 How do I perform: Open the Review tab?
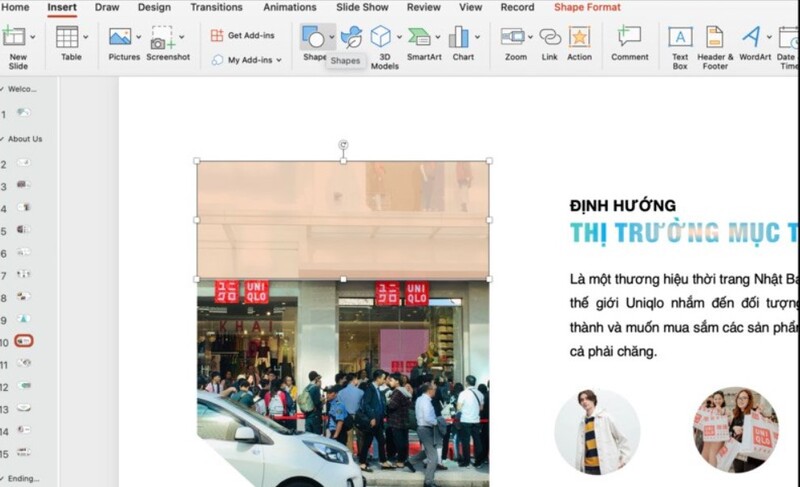423,7
